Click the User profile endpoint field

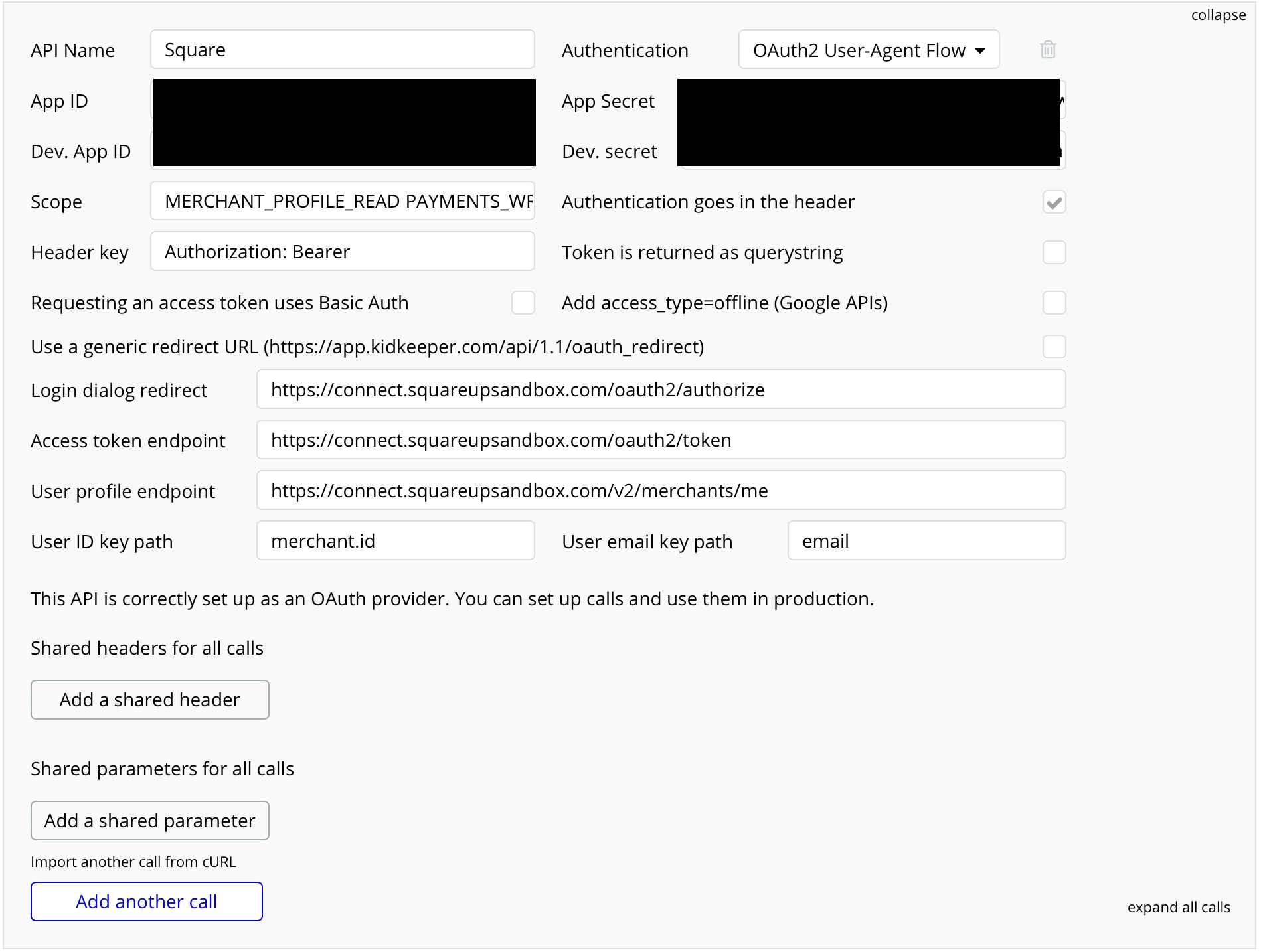pyautogui.click(x=661, y=491)
